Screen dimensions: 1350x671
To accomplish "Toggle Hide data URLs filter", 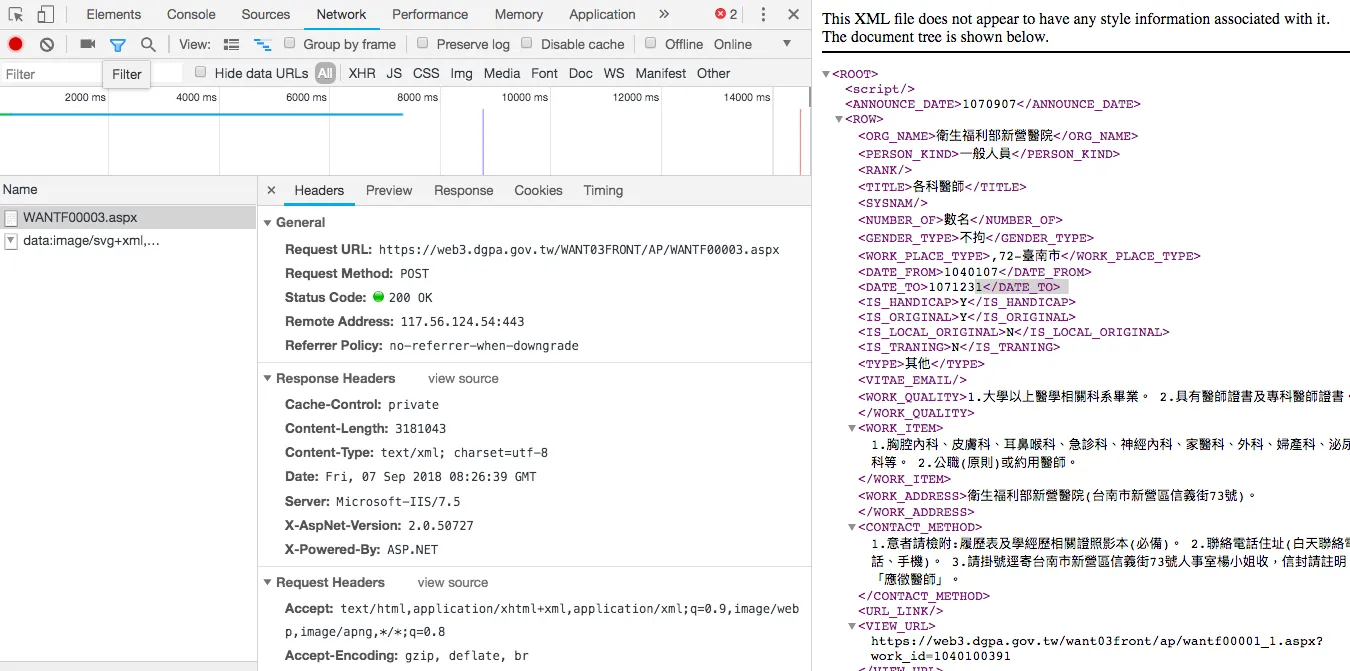I will point(201,72).
